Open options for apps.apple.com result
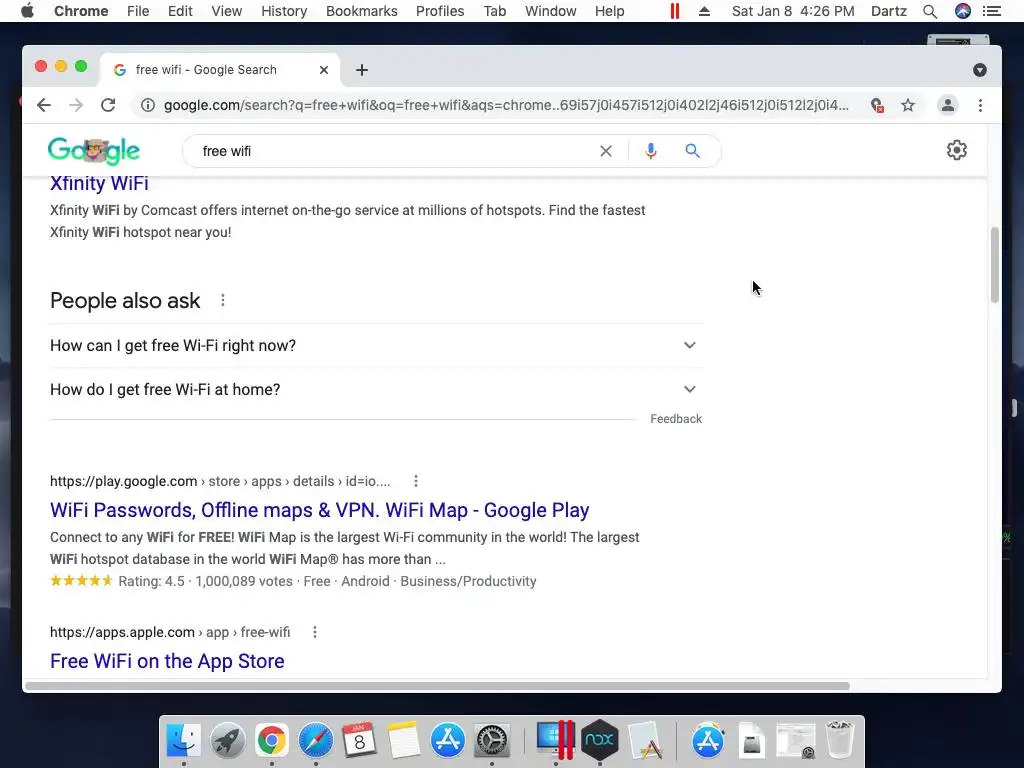This screenshot has height=768, width=1024. point(315,632)
